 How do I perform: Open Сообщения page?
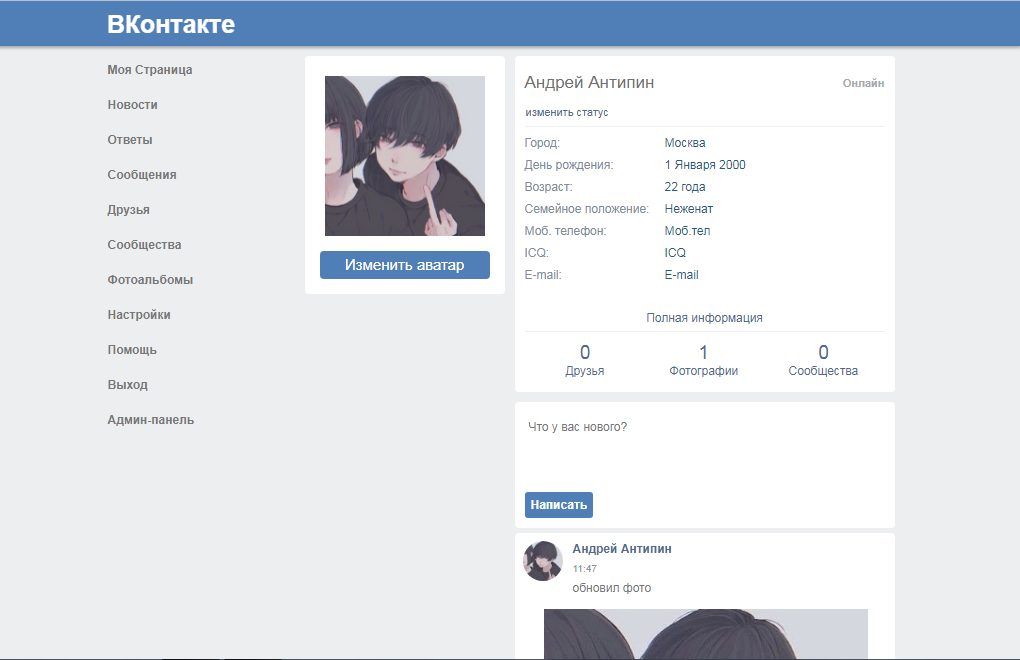[142, 175]
